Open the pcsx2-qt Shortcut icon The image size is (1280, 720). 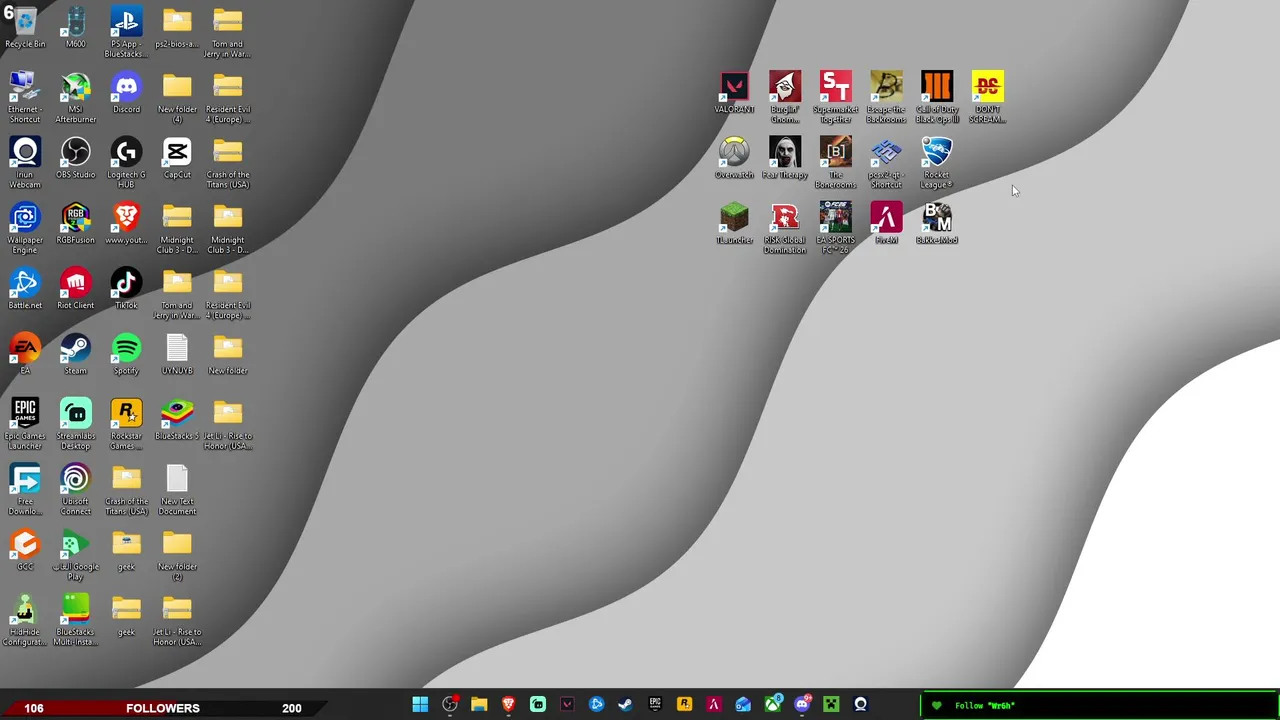click(x=886, y=162)
